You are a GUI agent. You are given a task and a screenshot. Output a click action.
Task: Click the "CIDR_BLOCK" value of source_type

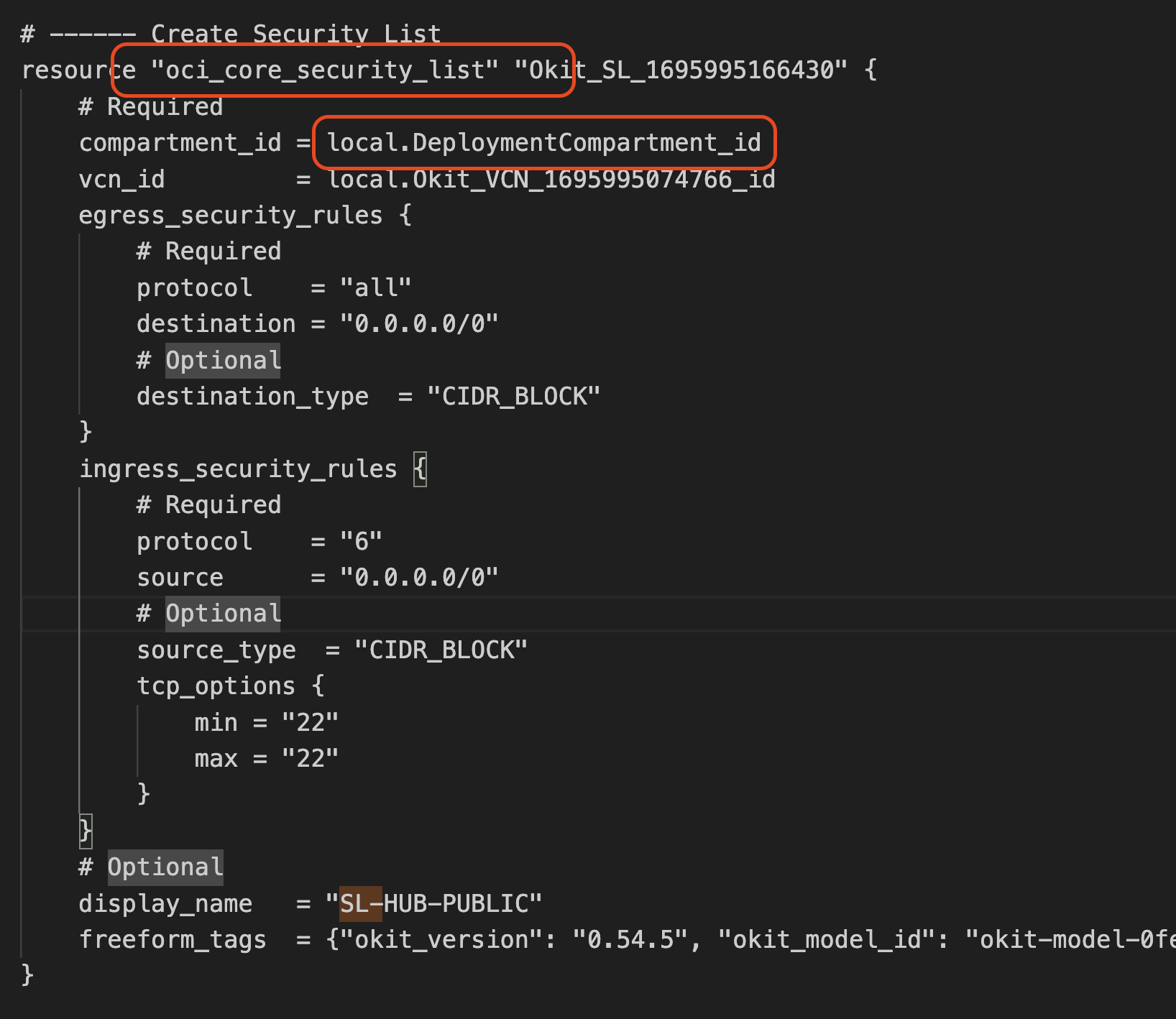(x=441, y=650)
